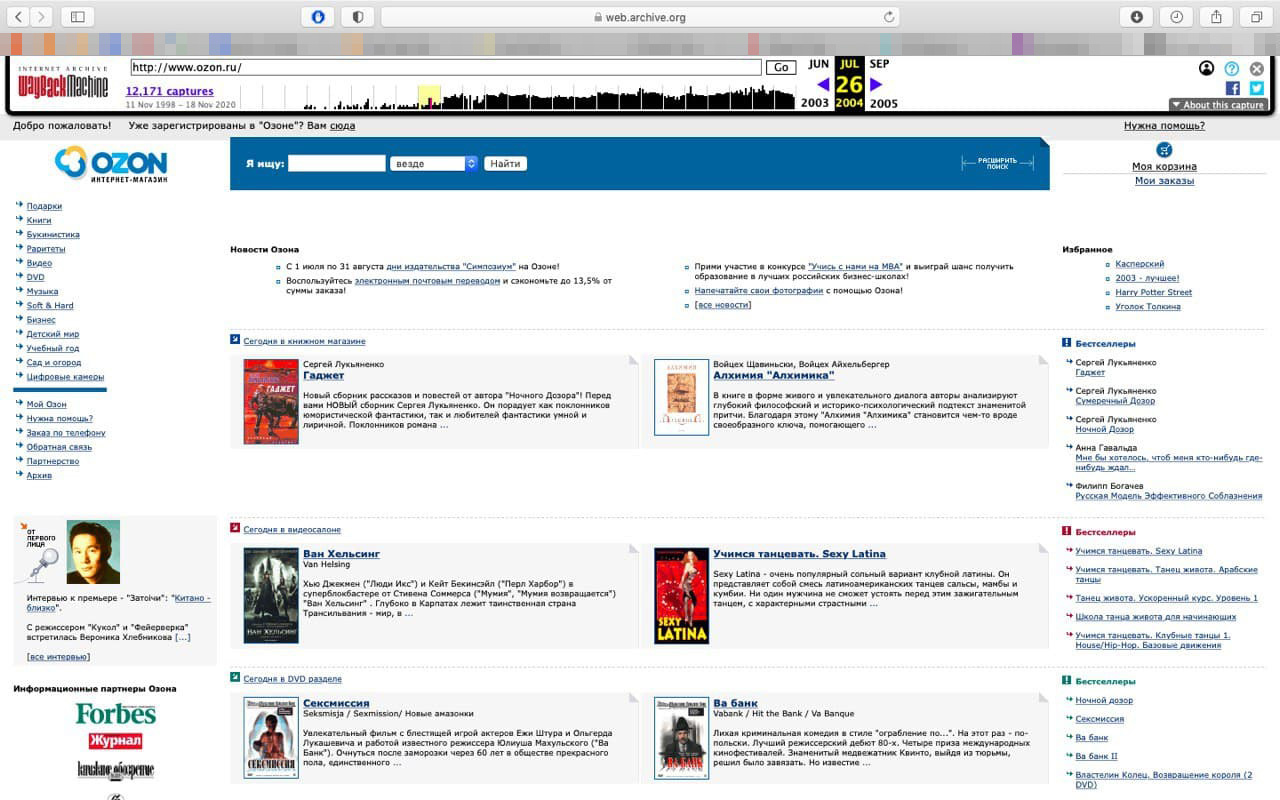The image size is (1280, 800).
Task: Close the Wayback toolbar
Action: pyautogui.click(x=1257, y=68)
